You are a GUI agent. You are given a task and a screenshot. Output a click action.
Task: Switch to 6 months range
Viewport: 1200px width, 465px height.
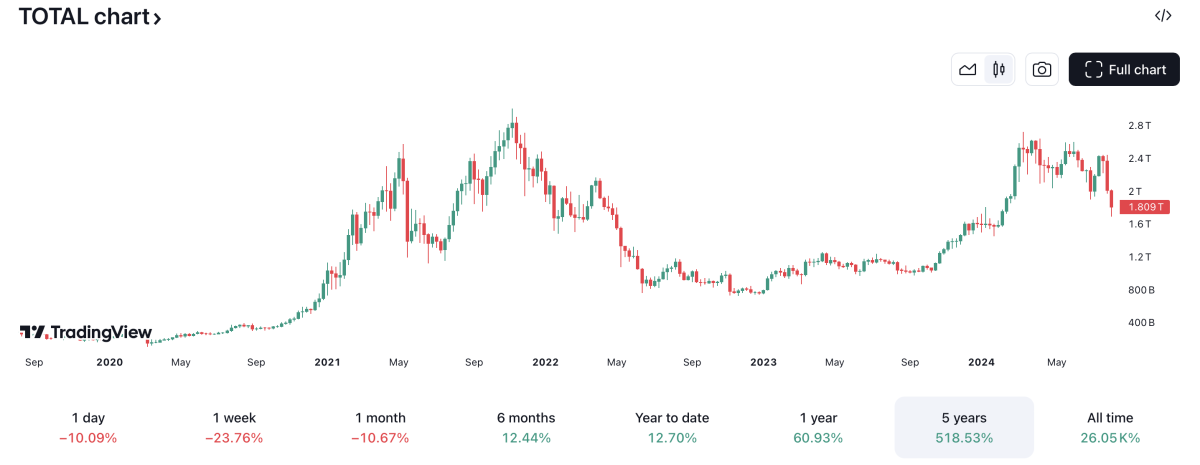tap(525, 427)
